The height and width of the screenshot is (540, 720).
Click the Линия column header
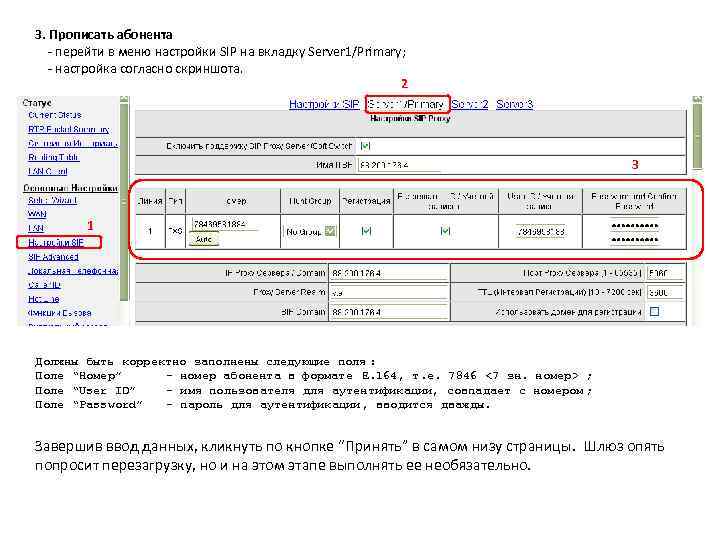(150, 201)
